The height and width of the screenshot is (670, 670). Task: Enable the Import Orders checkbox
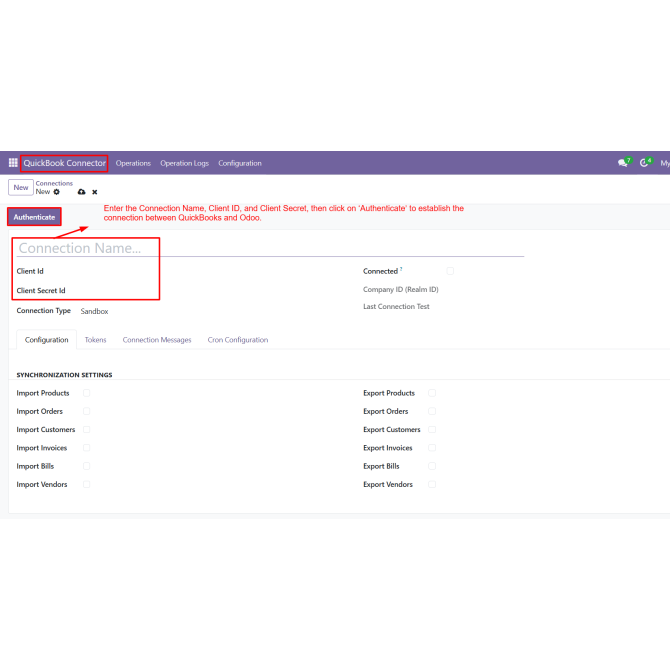pyautogui.click(x=87, y=411)
